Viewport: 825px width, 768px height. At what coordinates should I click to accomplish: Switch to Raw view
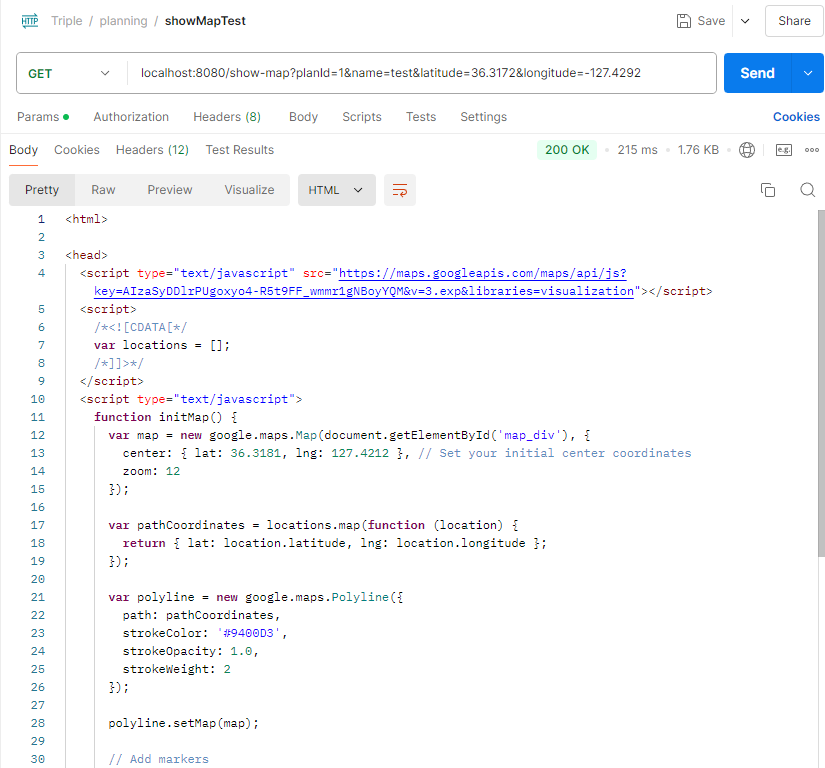[103, 190]
